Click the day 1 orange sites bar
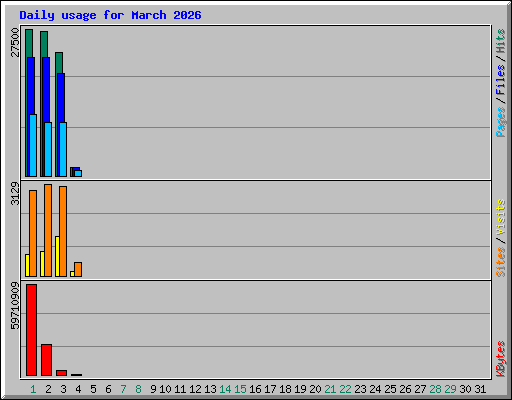Image resolution: width=512 pixels, height=400 pixels. pos(33,233)
